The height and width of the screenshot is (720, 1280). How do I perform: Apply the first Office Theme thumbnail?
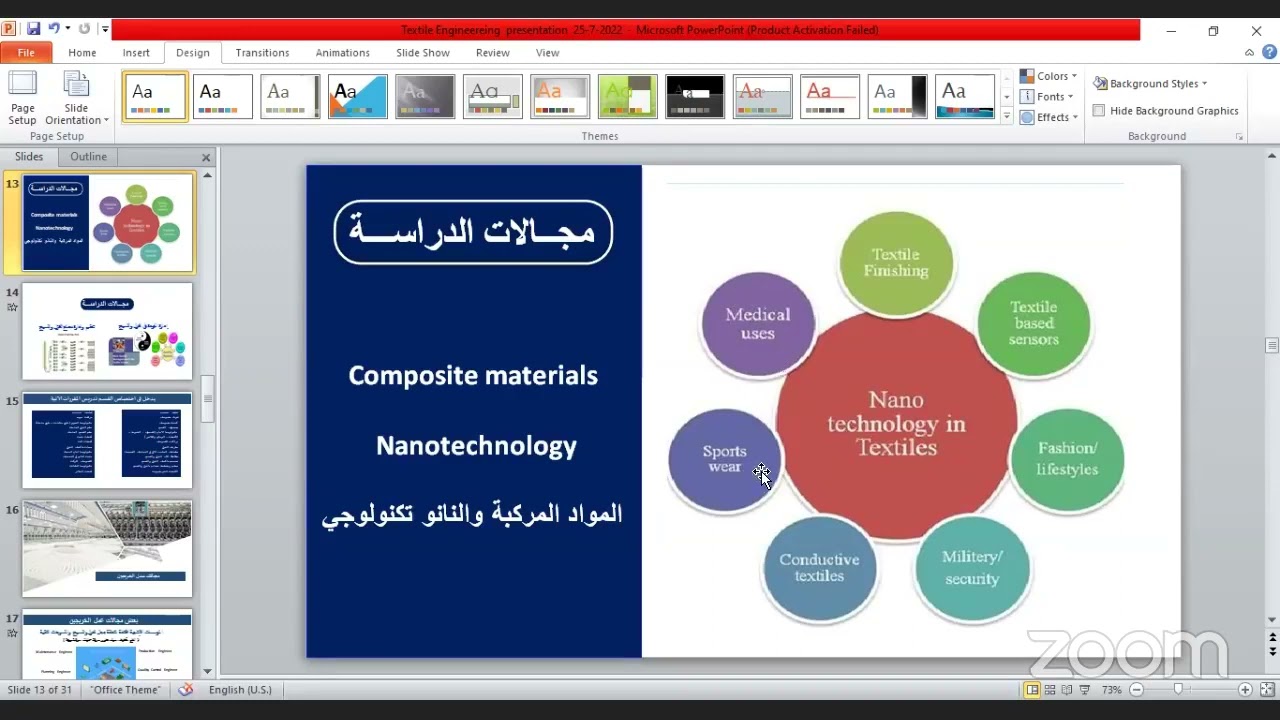(155, 96)
